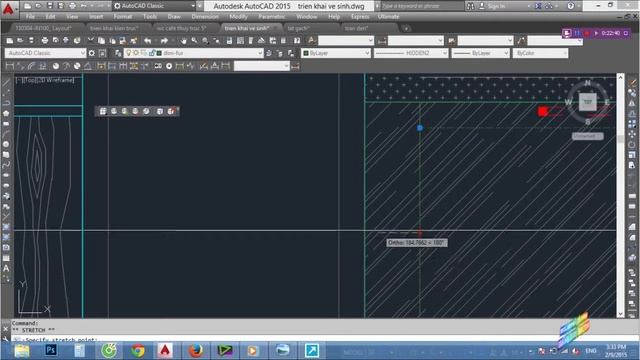Toggle current layer on/off light bulb
The image size is (640, 360).
[x=129, y=53]
